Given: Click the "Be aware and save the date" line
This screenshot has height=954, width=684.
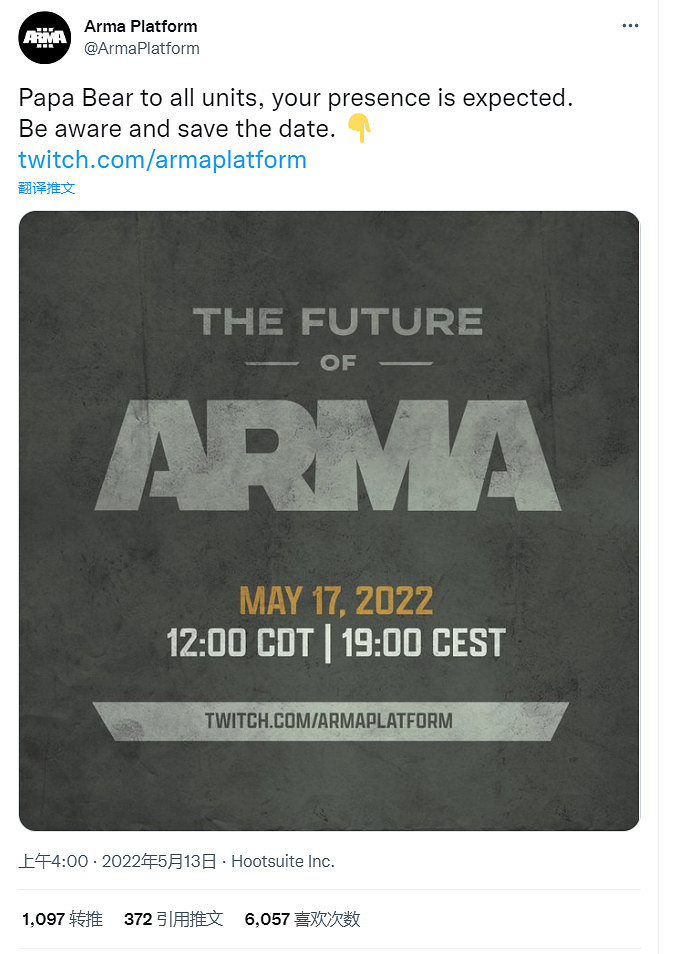Looking at the screenshot, I should pyautogui.click(x=176, y=130).
